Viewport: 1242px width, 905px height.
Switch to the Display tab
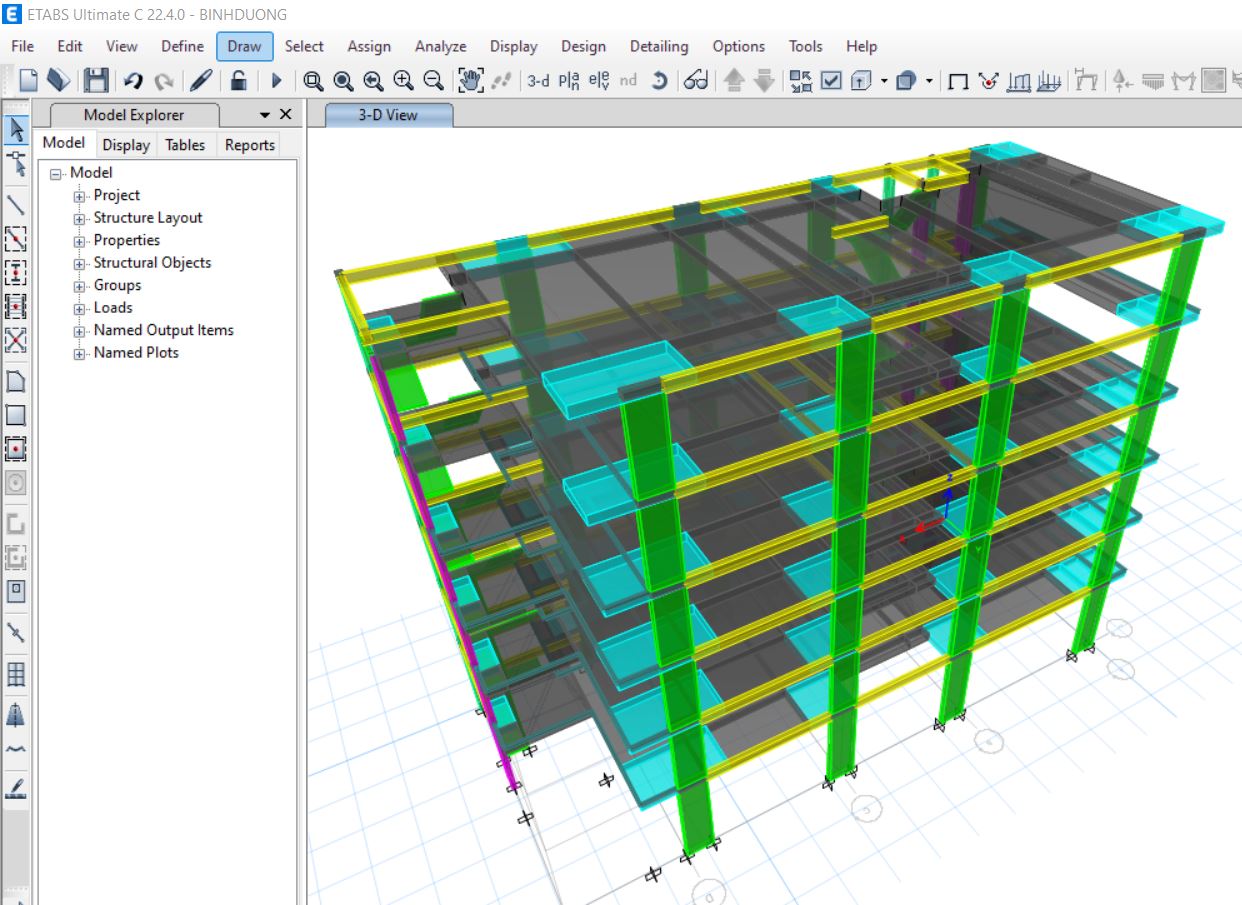click(126, 145)
